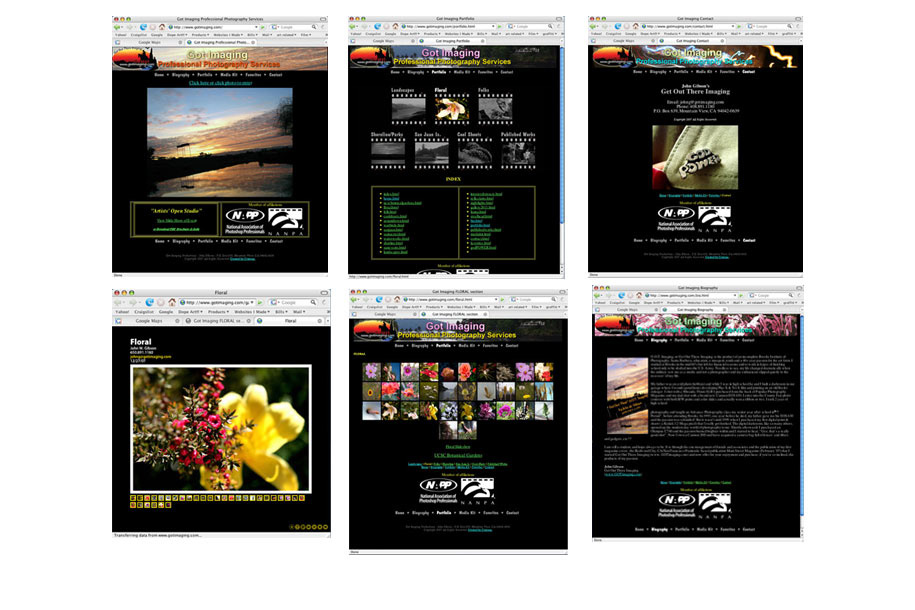Expand the Products bookmark folder in the Floral window
The image size is (915, 610).
pos(218,312)
